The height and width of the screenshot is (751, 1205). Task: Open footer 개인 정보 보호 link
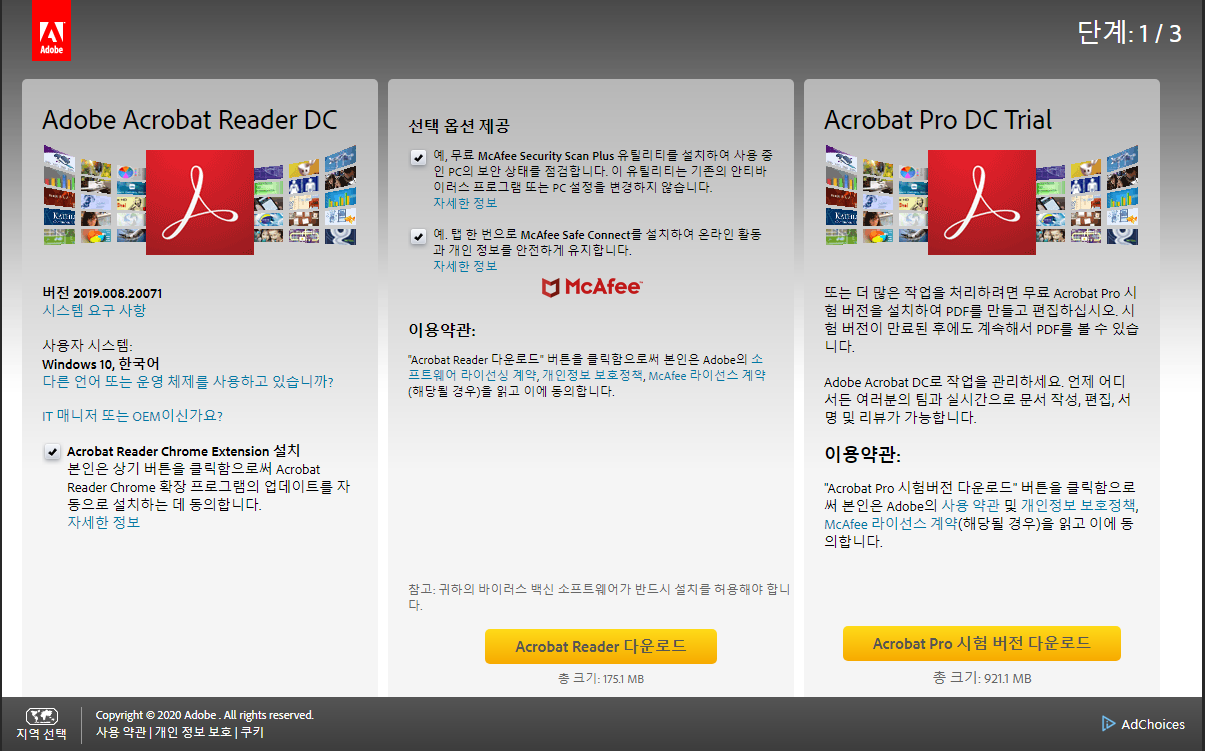click(x=194, y=732)
